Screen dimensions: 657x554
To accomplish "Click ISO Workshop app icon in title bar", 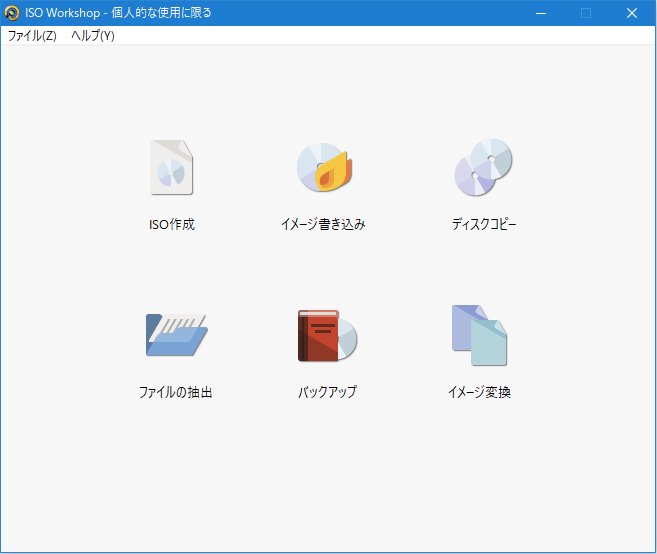I will pyautogui.click(x=12, y=13).
